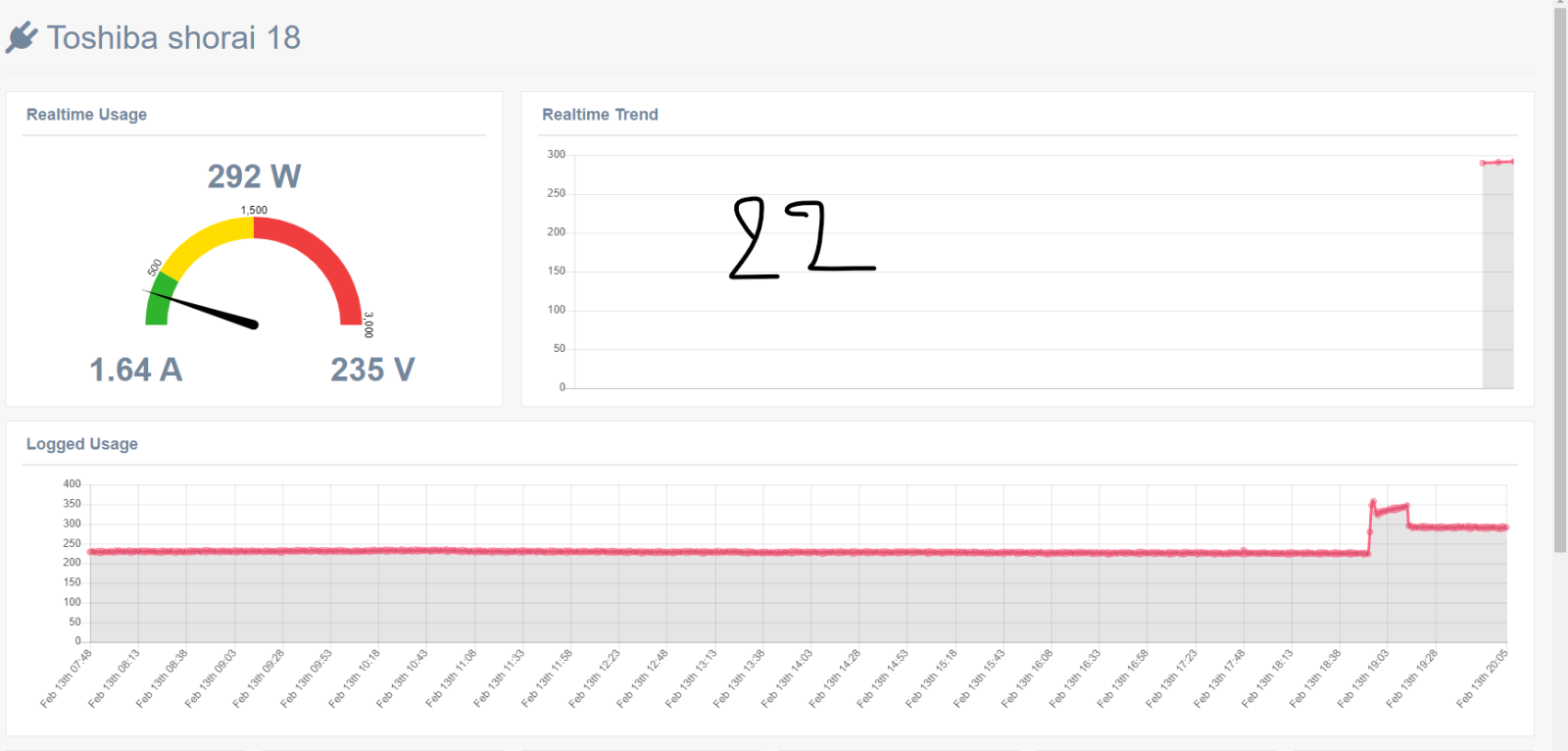The height and width of the screenshot is (751, 1568).
Task: Click the 250 axis label in Realtime Trend
Action: pyautogui.click(x=556, y=193)
